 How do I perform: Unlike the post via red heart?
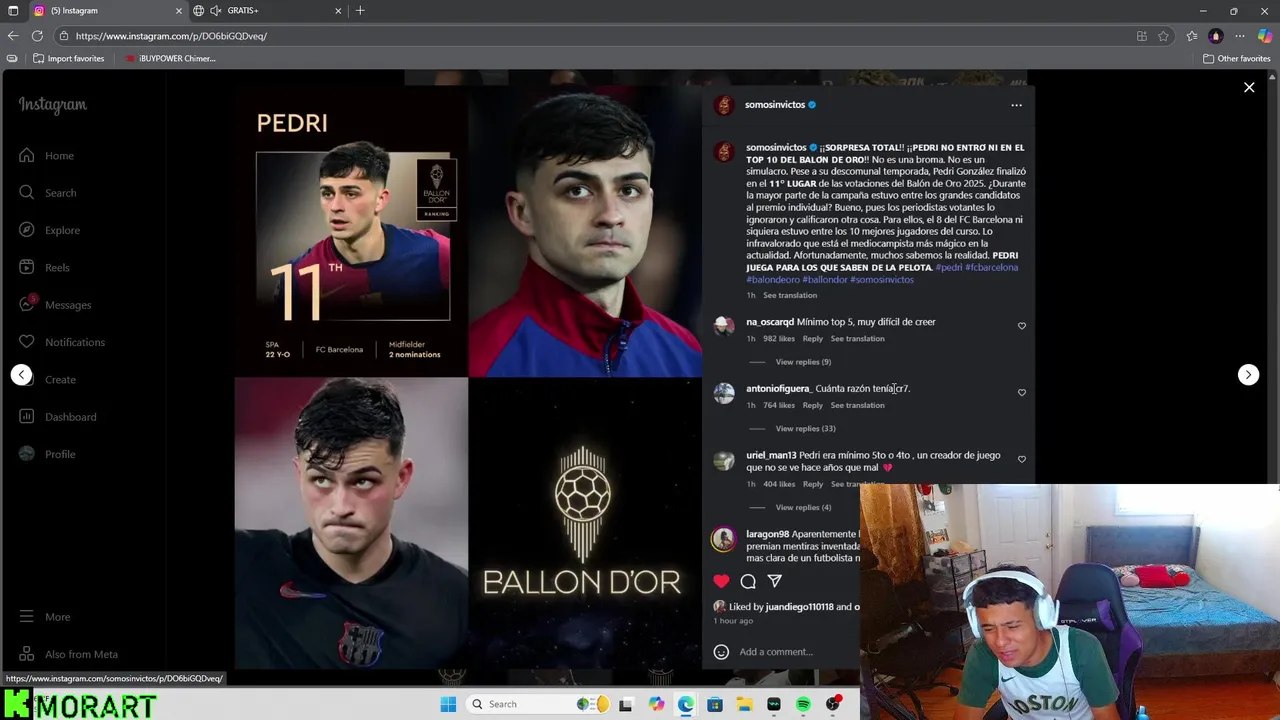721,581
